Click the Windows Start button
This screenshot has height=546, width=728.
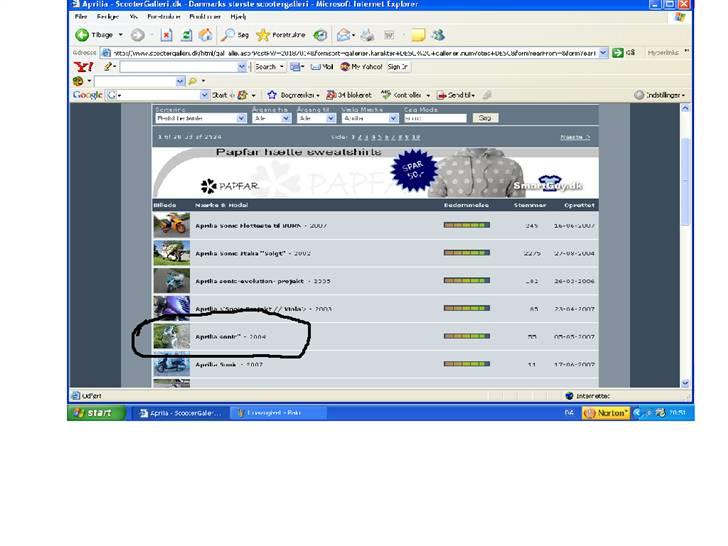(97, 412)
